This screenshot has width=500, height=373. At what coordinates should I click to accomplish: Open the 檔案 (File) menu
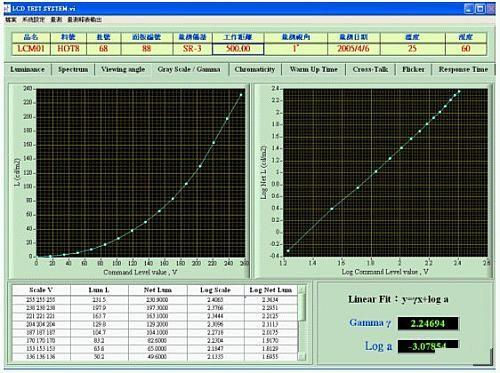tap(11, 20)
